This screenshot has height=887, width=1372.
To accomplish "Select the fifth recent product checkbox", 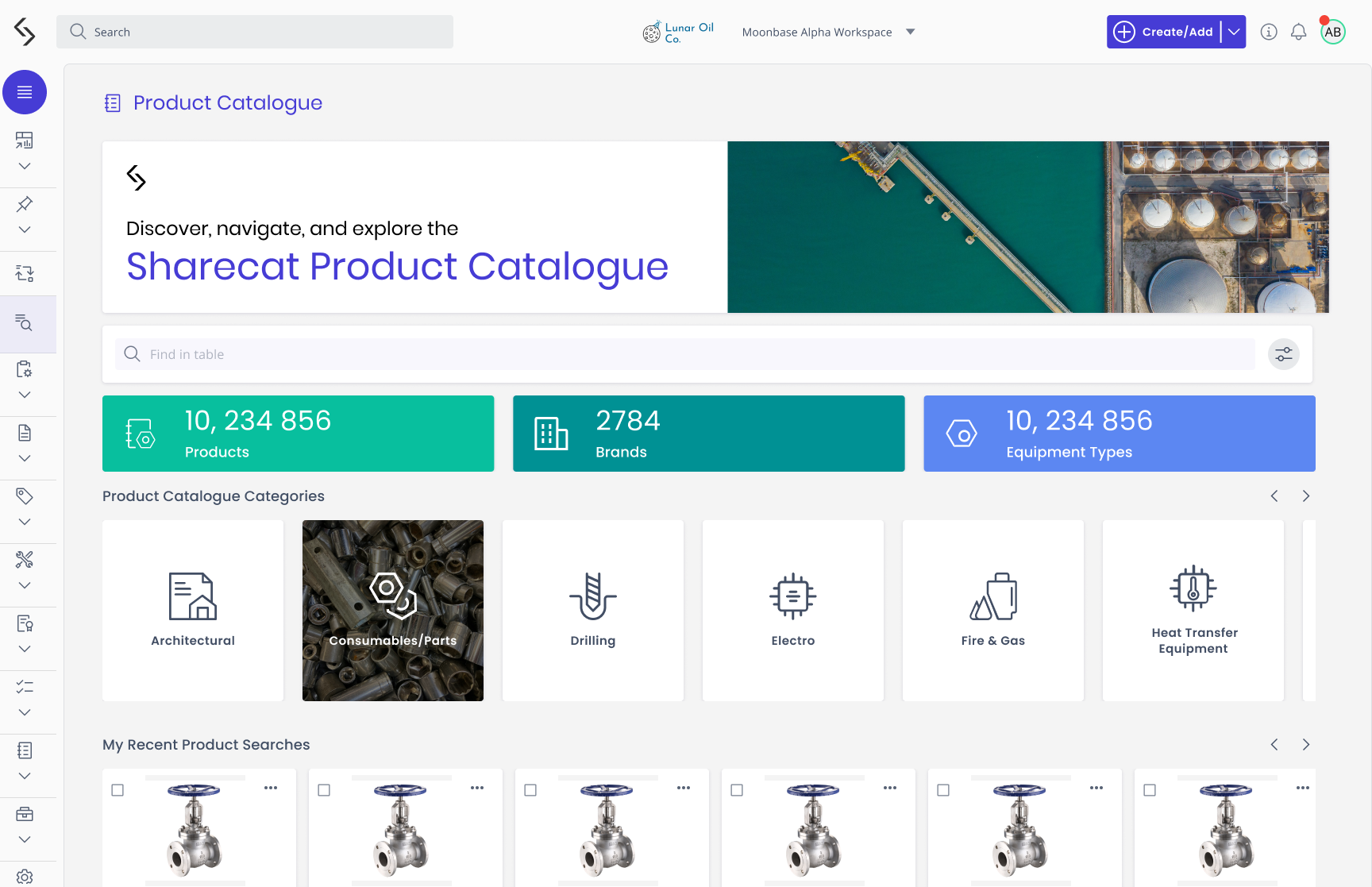I will click(943, 790).
